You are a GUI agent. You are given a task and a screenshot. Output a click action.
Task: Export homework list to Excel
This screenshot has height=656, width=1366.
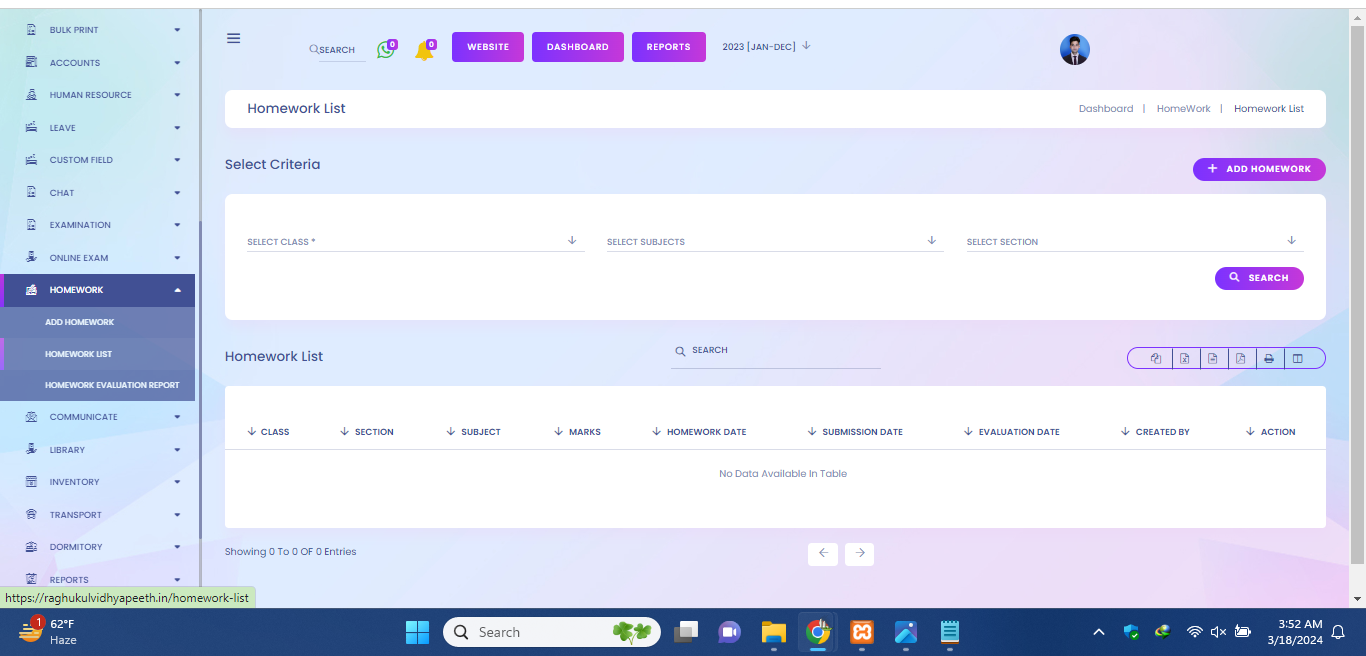pyautogui.click(x=1184, y=358)
